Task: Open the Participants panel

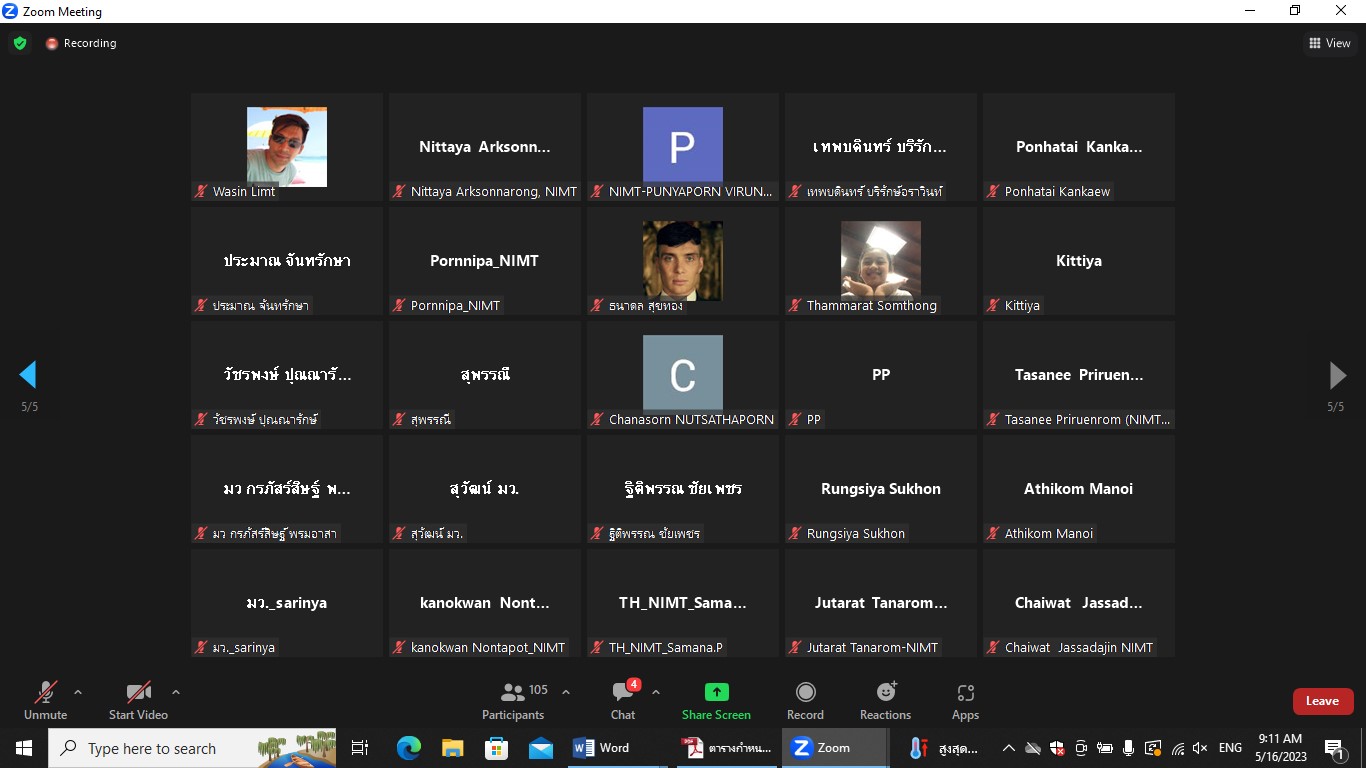Action: point(513,700)
